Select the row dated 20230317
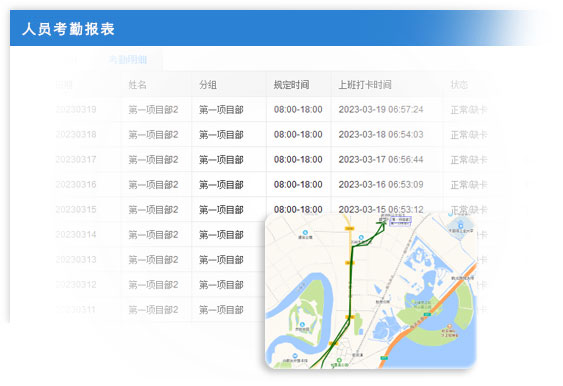 click(x=273, y=159)
